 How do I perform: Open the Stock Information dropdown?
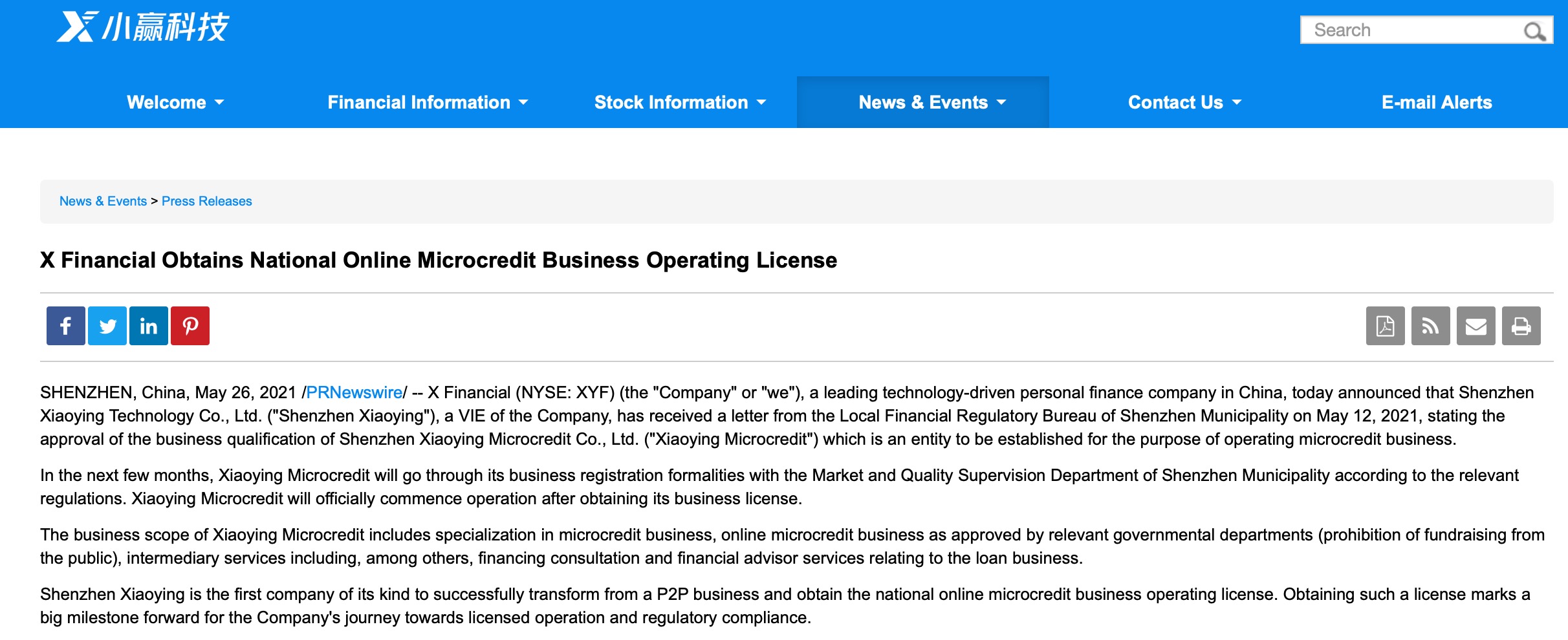pos(680,102)
